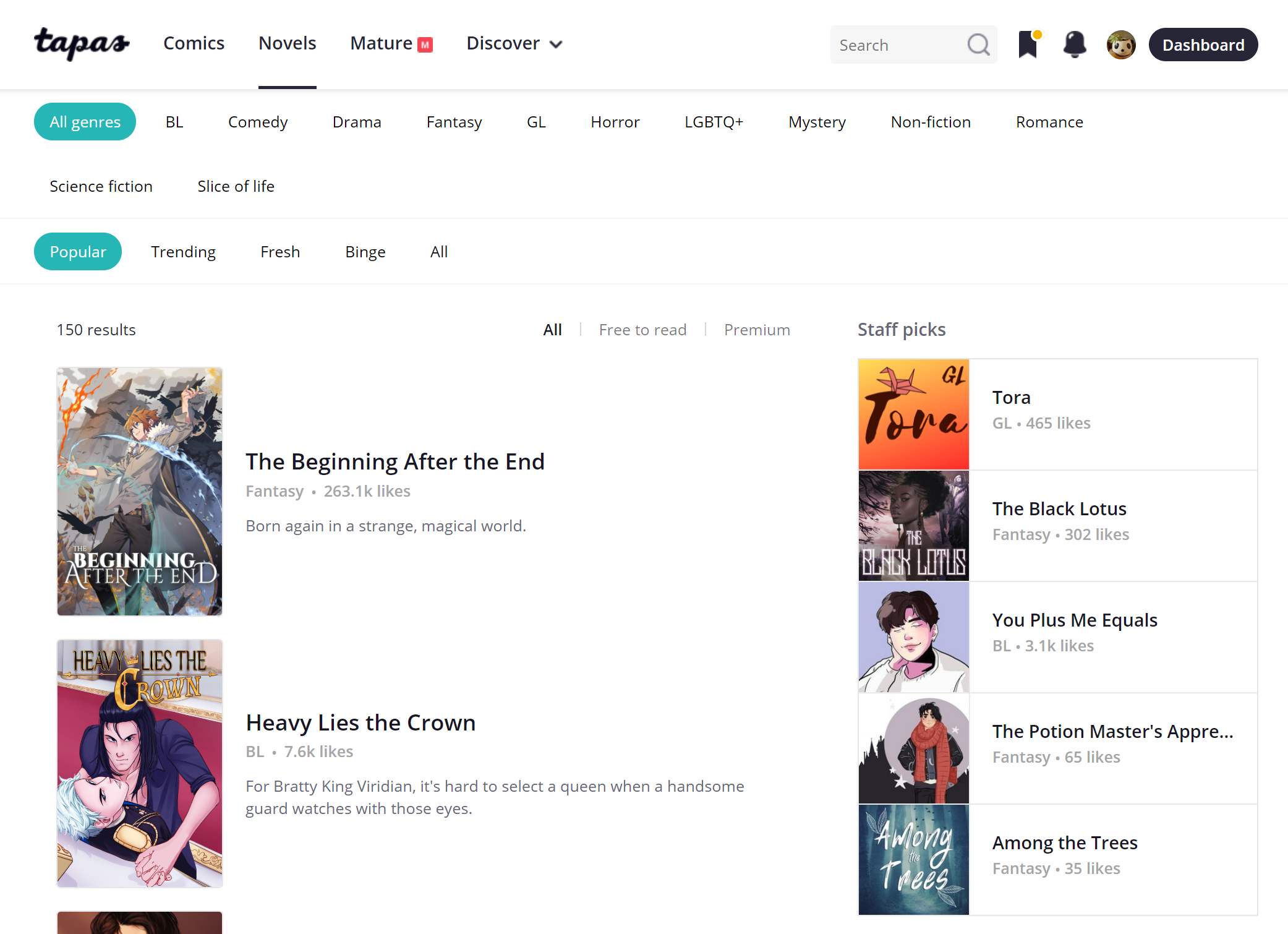Screen dimensions: 1288x934
Task: Open Among the Trees thumbnail
Action: point(914,860)
